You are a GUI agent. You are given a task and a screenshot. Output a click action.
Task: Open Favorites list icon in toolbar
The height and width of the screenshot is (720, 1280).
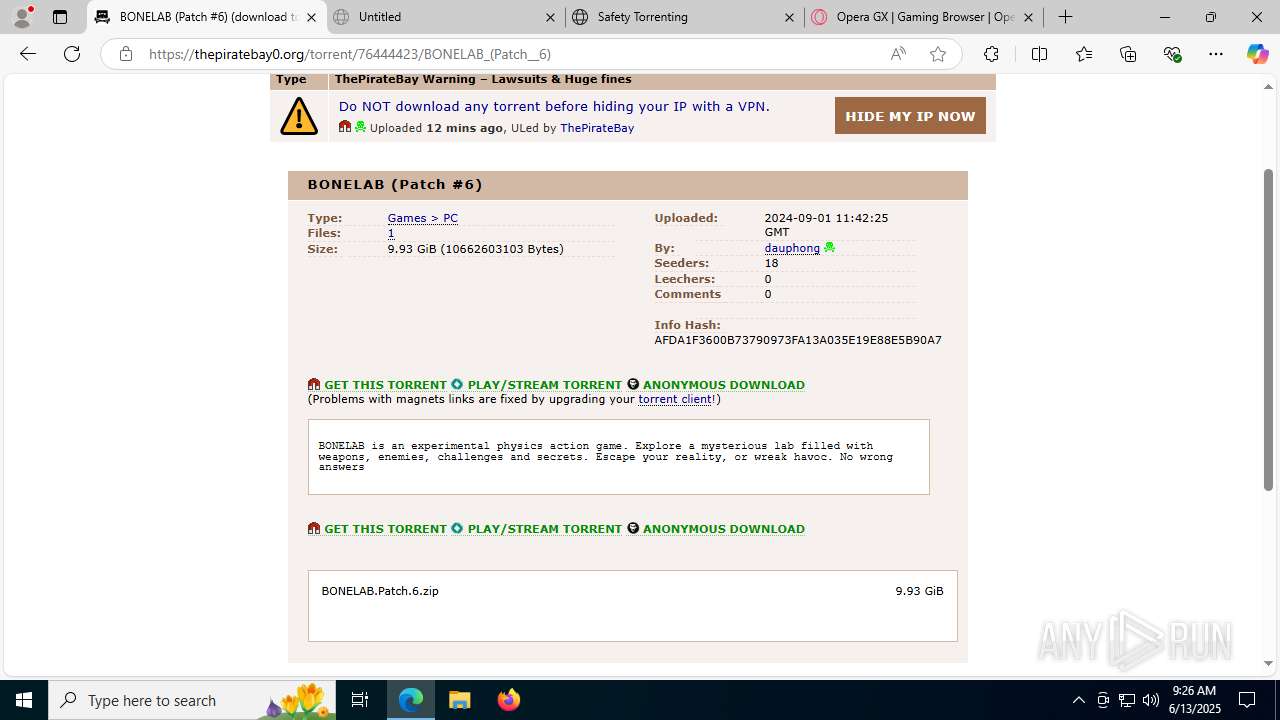(1084, 54)
